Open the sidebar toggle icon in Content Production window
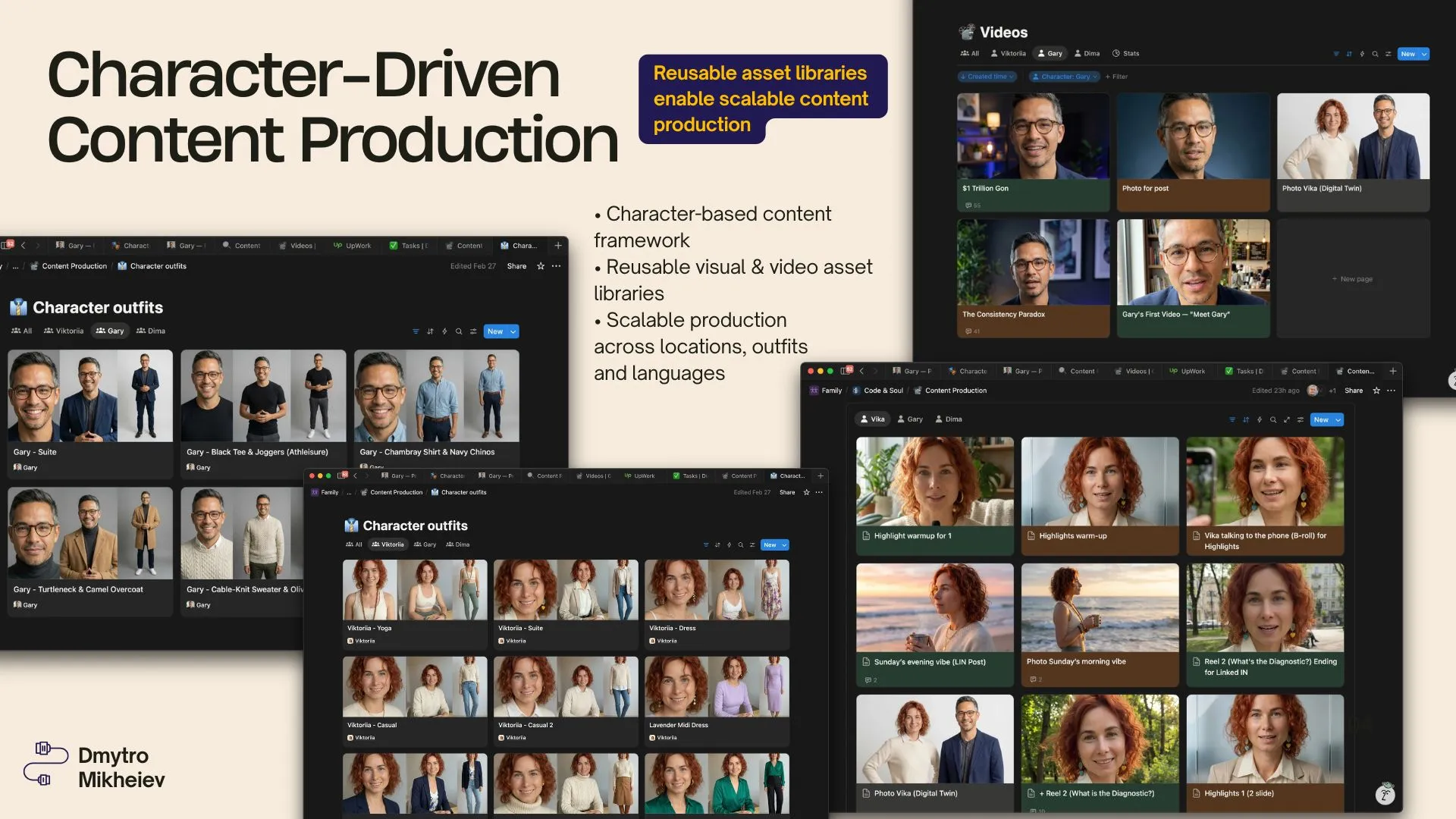This screenshot has width=1456, height=819. coord(846,371)
